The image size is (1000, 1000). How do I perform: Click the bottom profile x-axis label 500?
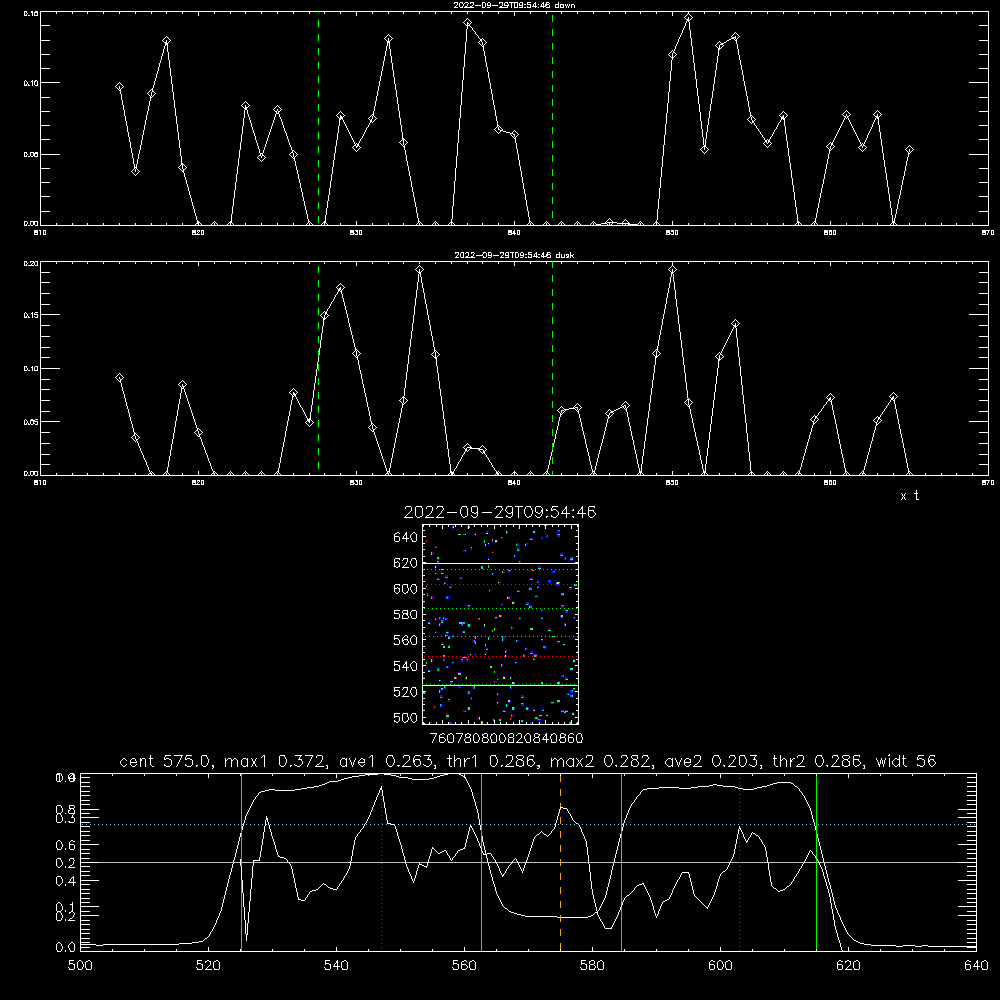point(80,966)
